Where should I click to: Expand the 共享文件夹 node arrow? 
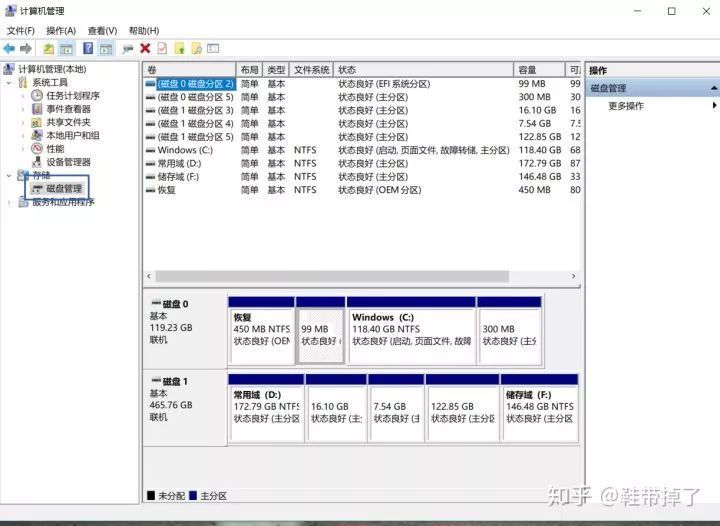(23, 123)
